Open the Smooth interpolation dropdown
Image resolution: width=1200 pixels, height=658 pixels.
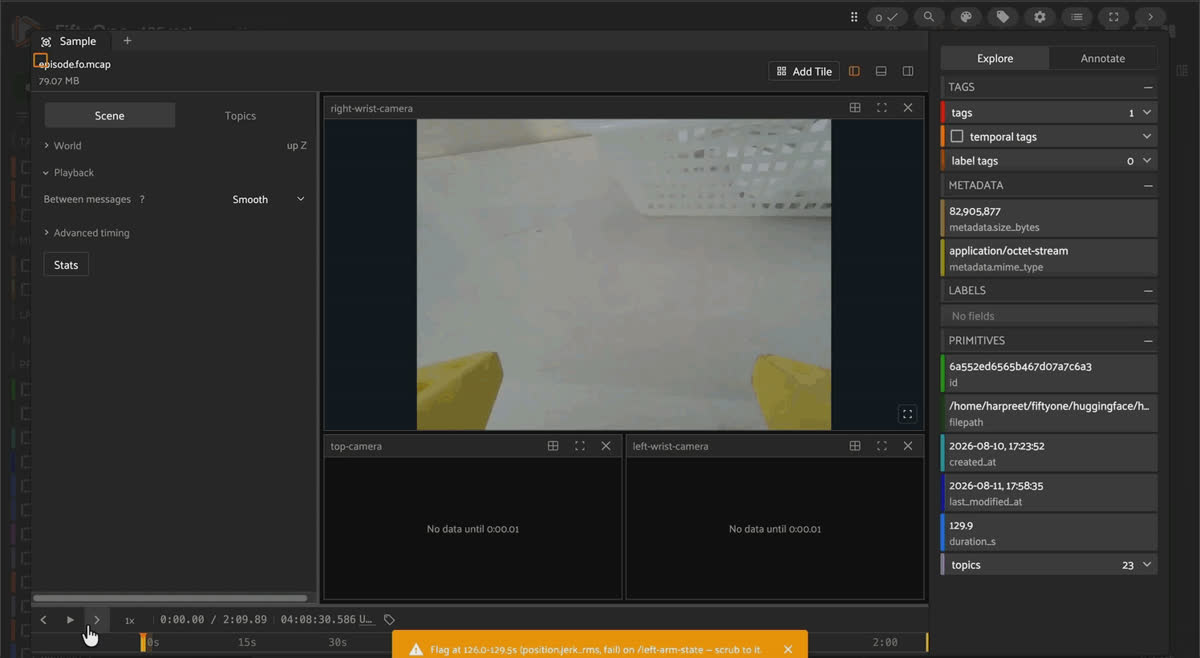pyautogui.click(x=268, y=200)
